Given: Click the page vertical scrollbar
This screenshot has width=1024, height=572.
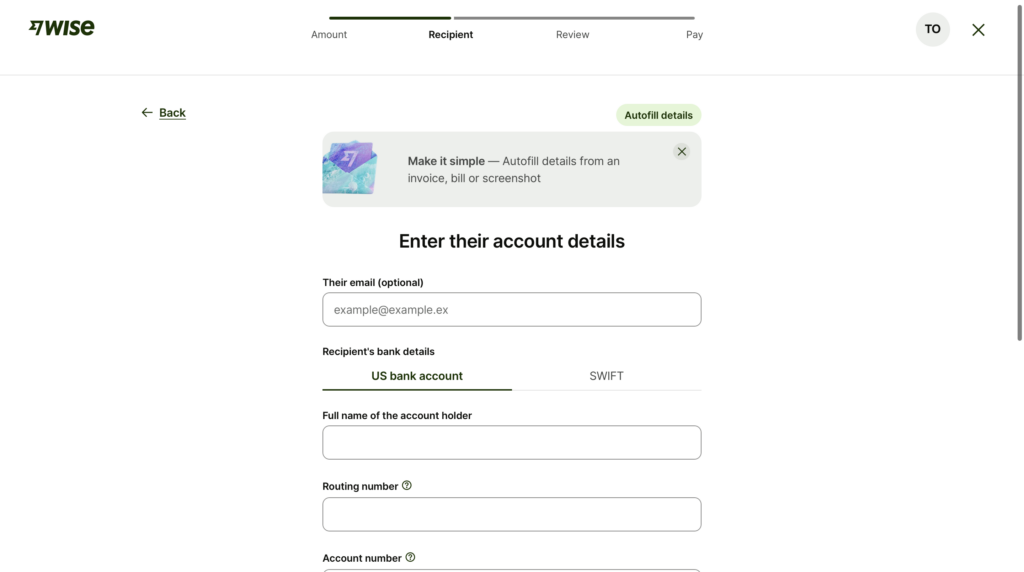Looking at the screenshot, I should point(1019,171).
